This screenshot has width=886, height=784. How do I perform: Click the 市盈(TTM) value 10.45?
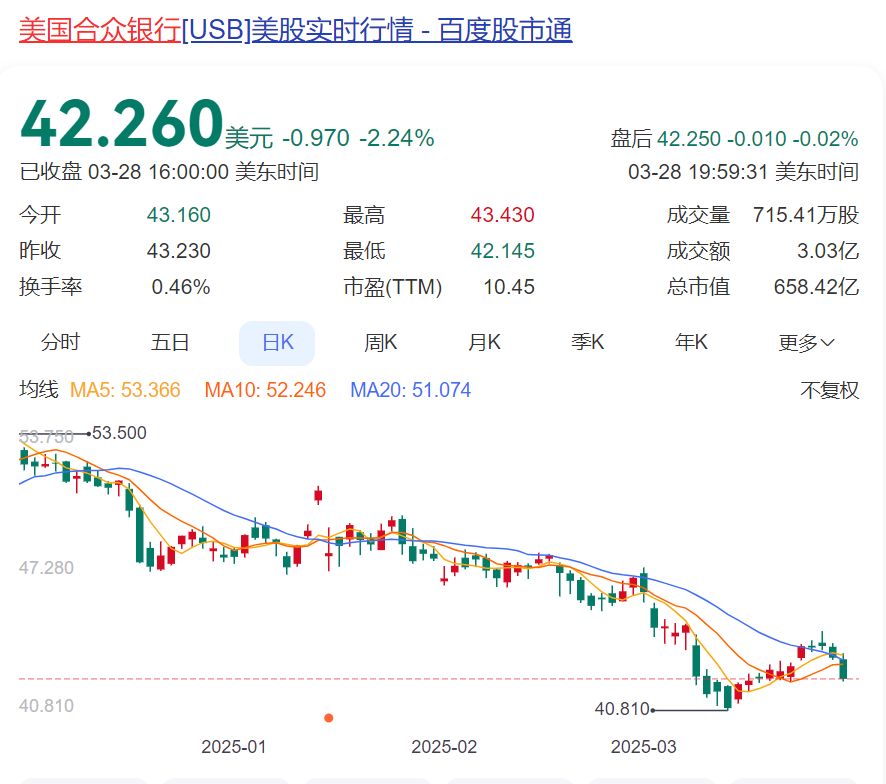509,287
